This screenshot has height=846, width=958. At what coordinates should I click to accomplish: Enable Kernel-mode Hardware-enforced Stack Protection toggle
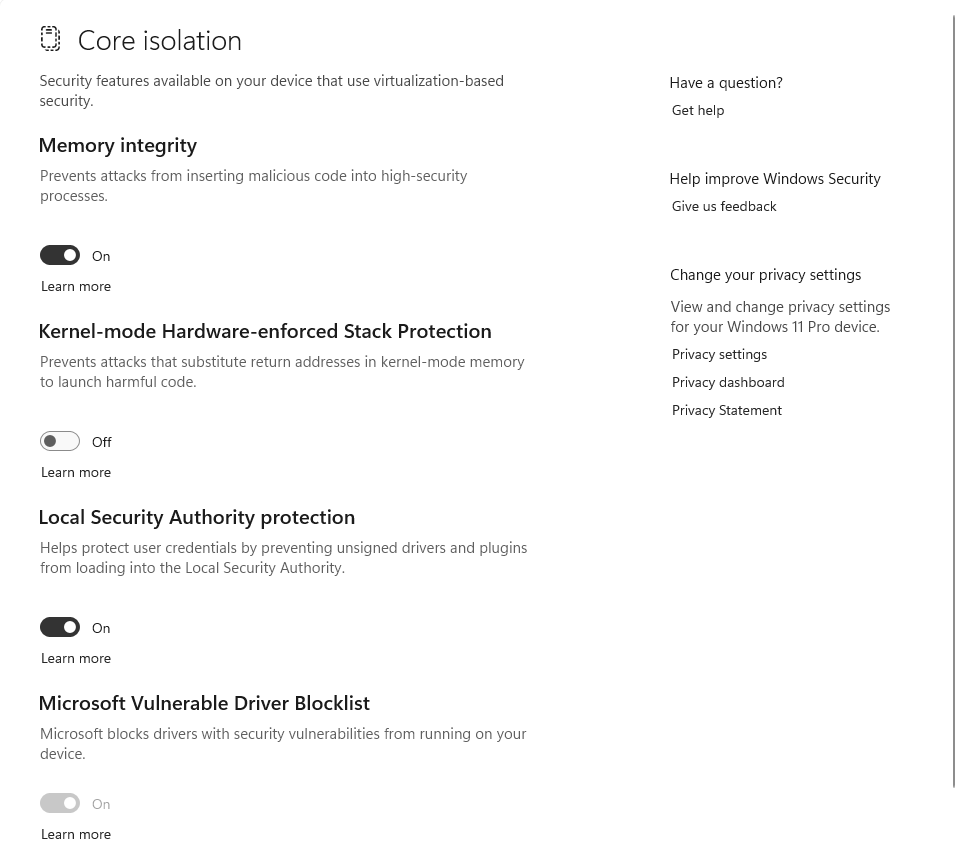point(60,442)
